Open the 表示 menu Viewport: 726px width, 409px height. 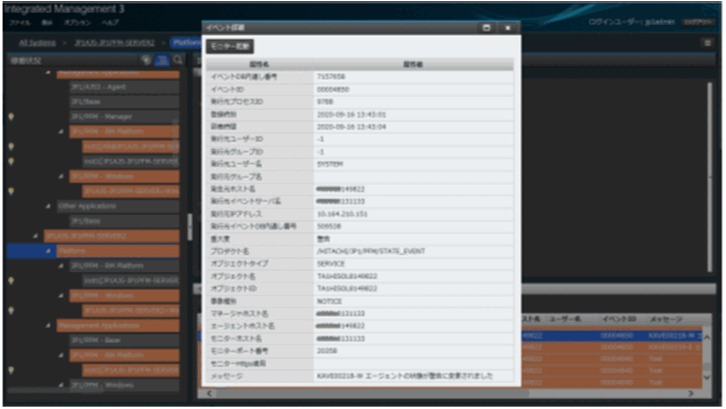(47, 22)
